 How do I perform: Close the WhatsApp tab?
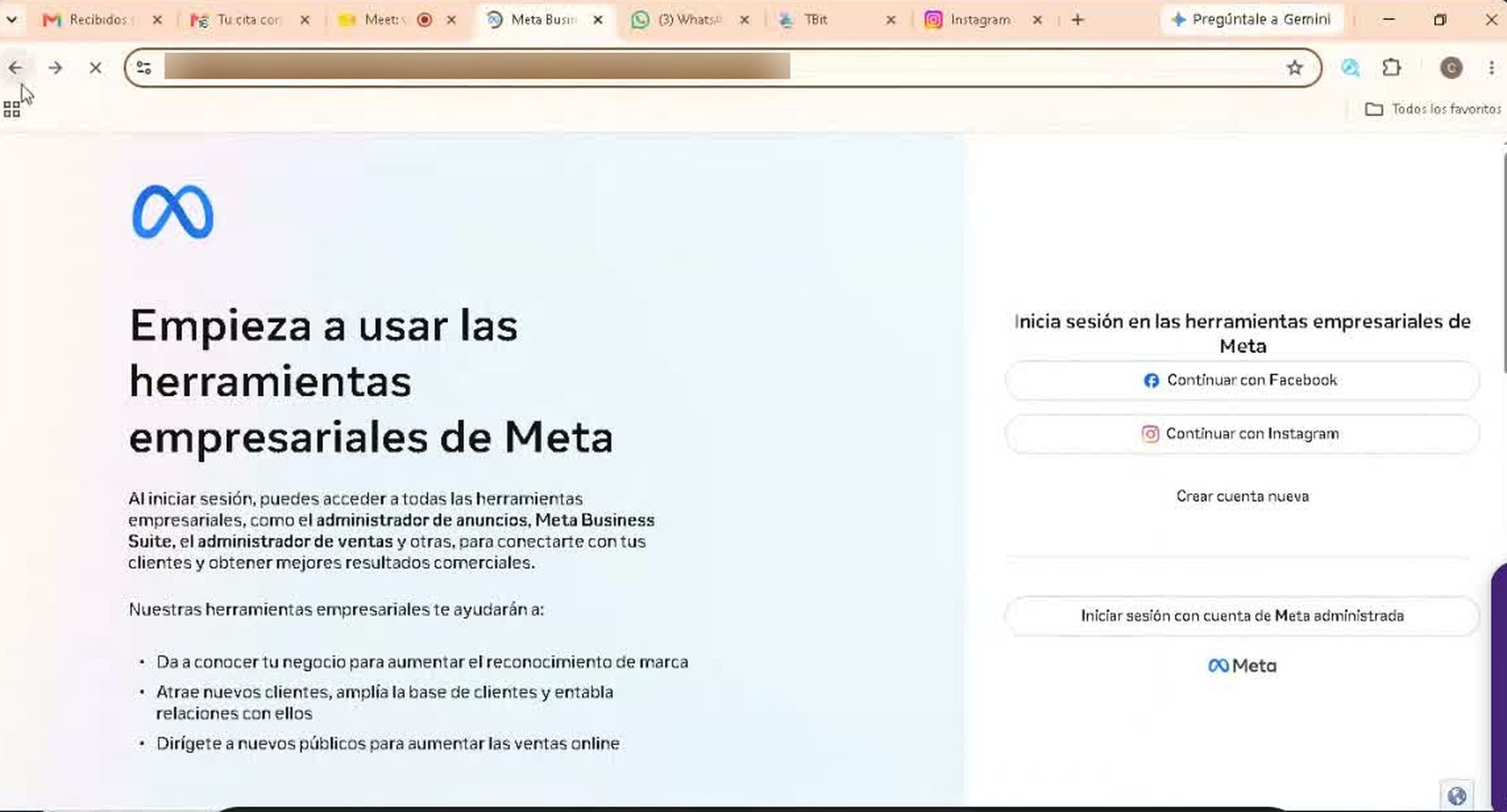(x=745, y=19)
